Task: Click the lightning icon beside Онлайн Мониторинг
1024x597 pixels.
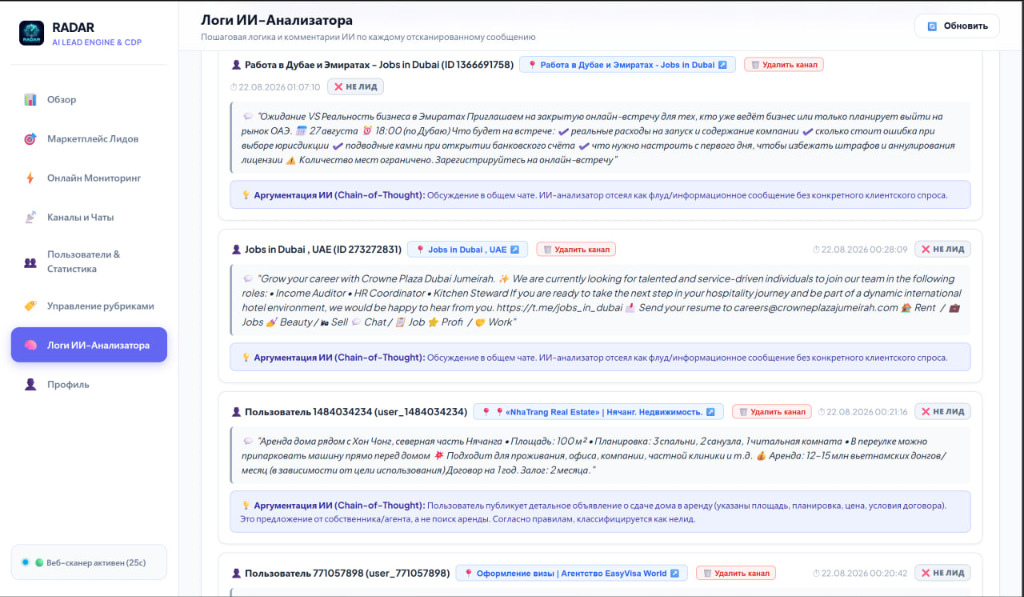Action: click(x=30, y=178)
